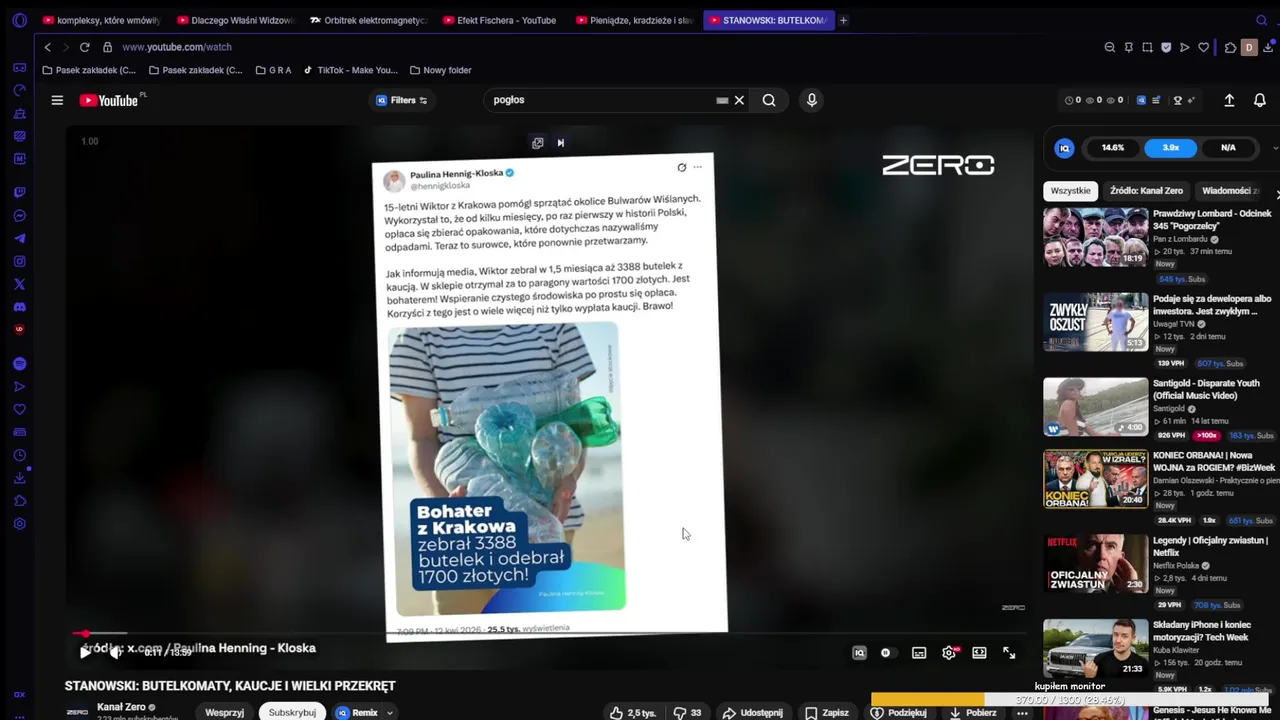Switch to 'Orbitrek elektromagnetyczny' tab
Viewport: 1280px width, 720px height.
click(368, 20)
